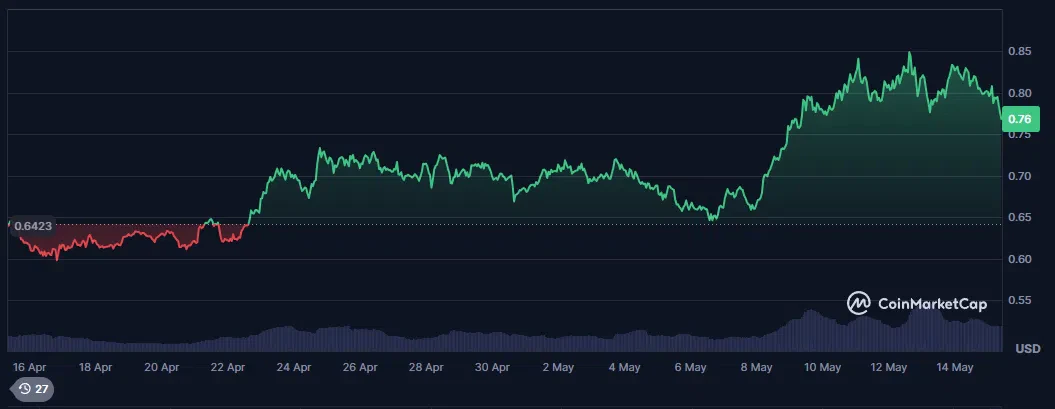
Task: Click the 0.55 price axis label
Action: point(1019,301)
